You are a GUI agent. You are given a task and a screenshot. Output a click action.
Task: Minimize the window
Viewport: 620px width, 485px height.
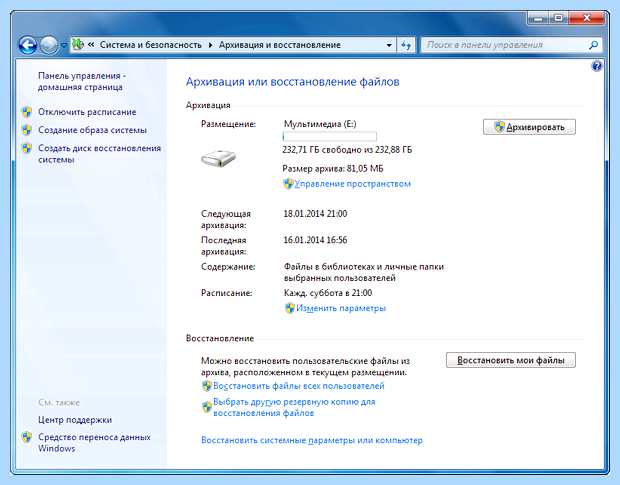[538, 18]
